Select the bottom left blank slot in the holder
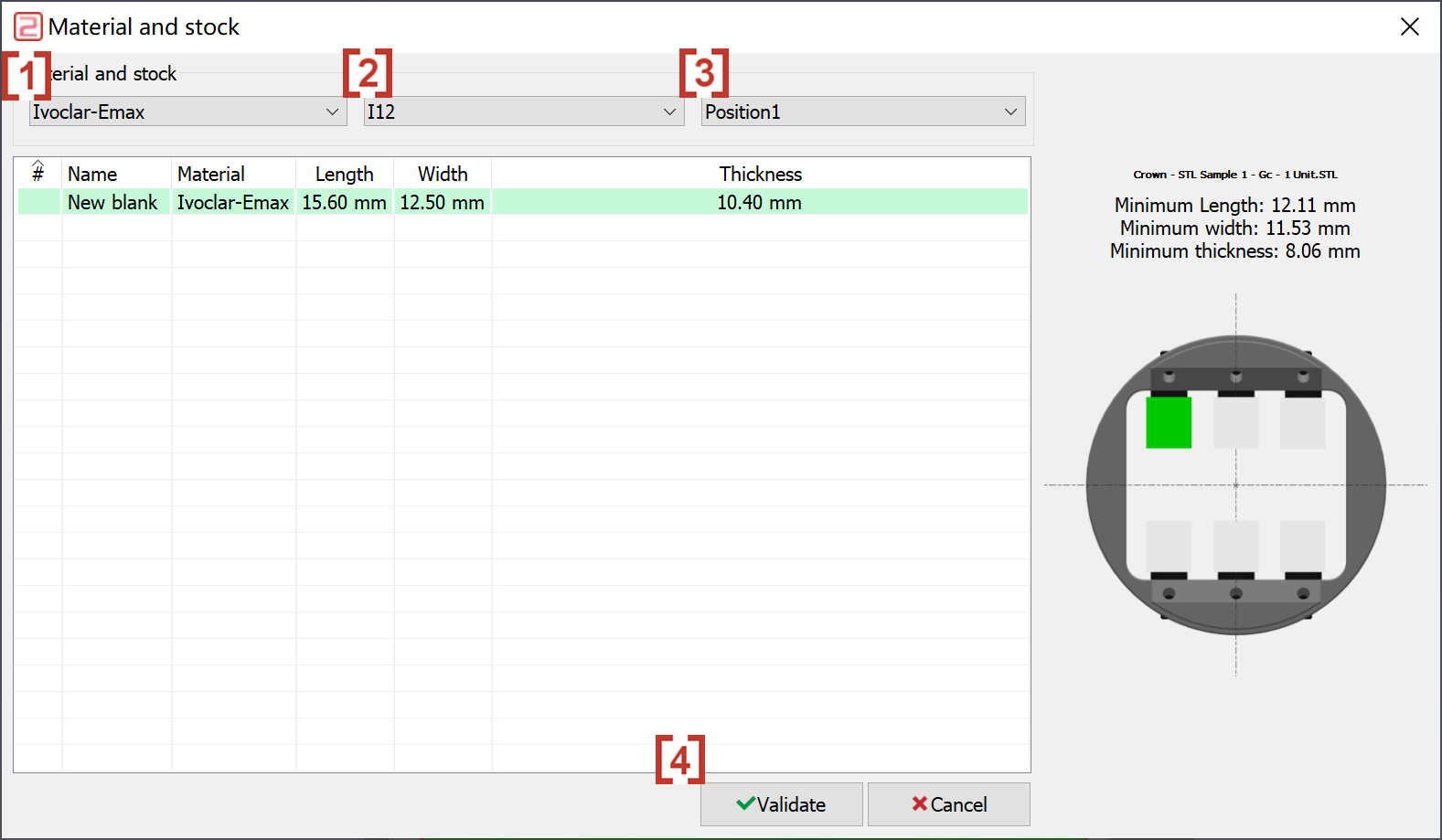 coord(1169,547)
